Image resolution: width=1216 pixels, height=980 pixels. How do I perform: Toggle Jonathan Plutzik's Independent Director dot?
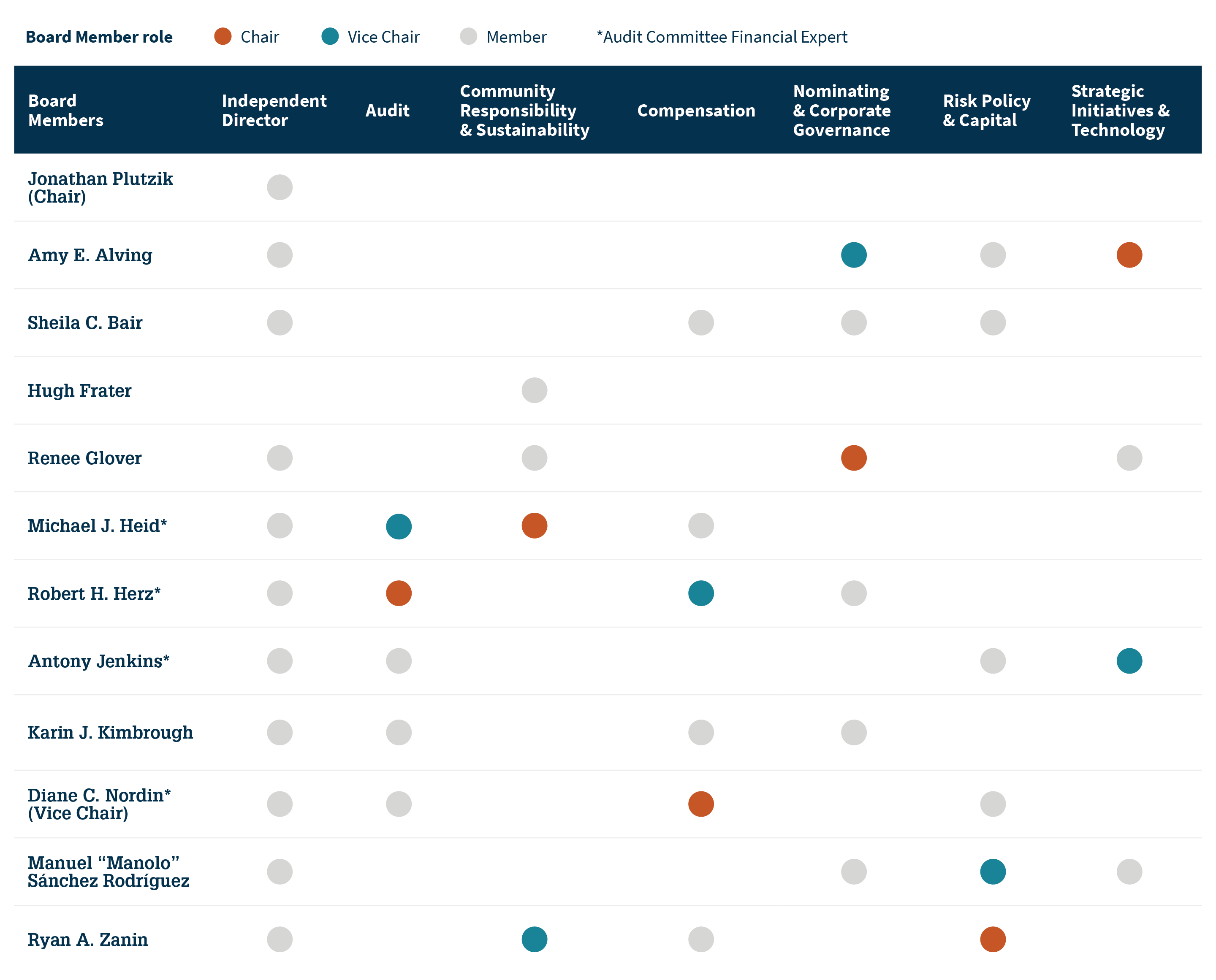pyautogui.click(x=280, y=187)
